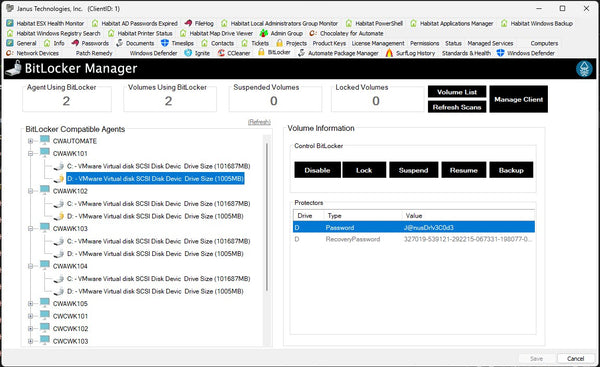Switch to Computers tab
Viewport: 600px width, 367px height.
[x=544, y=43]
